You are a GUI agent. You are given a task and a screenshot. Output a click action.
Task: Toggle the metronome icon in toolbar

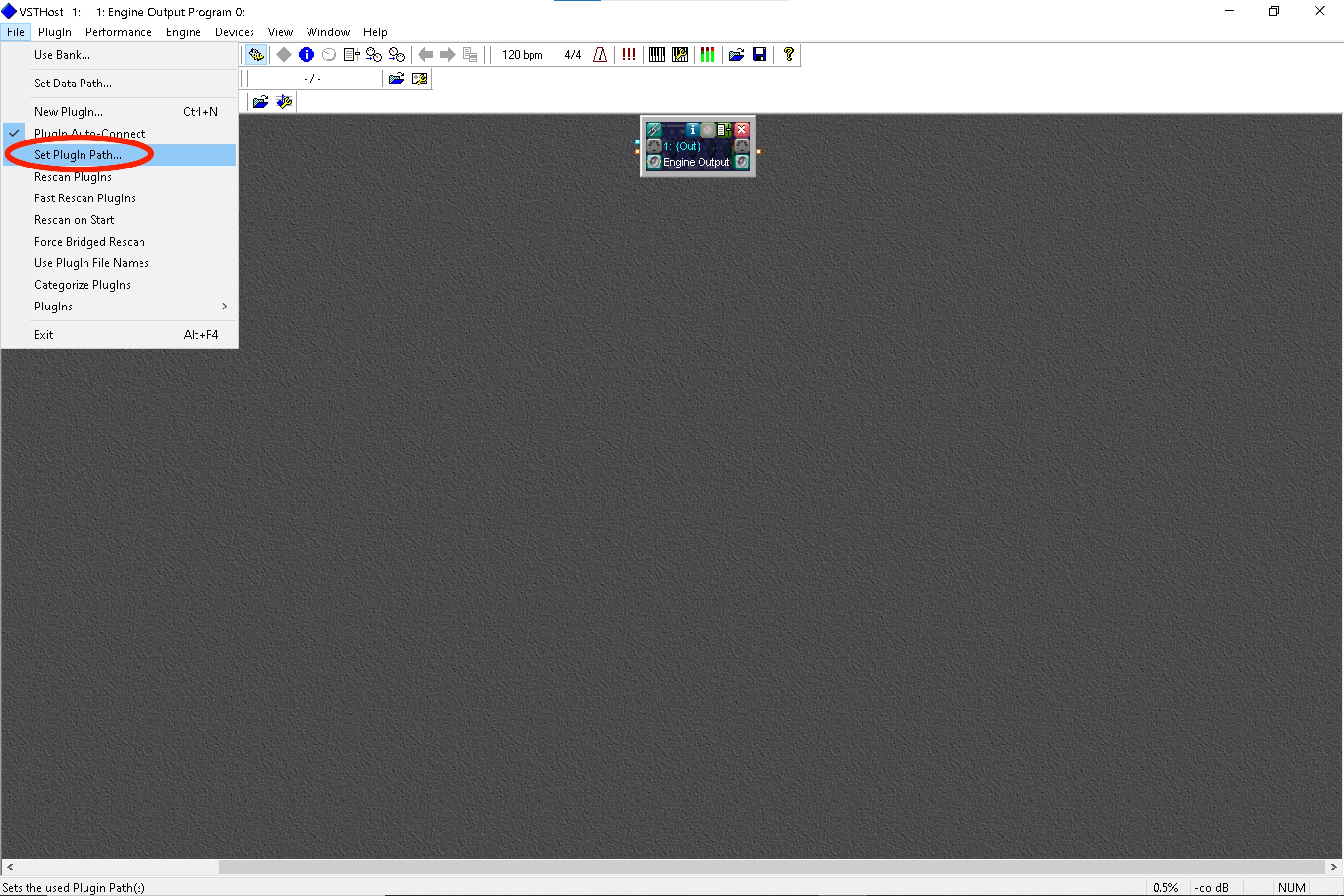600,55
